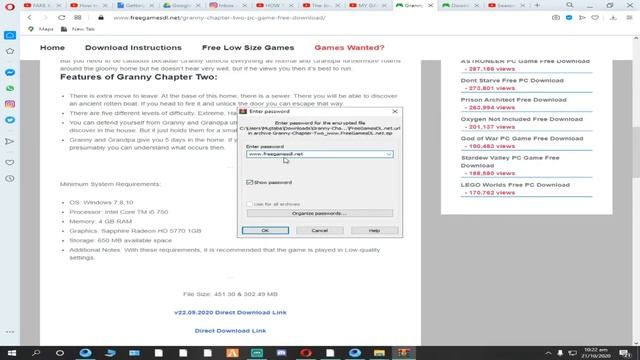Open downloads icon in toolbar
The image size is (640, 360).
(613, 18)
